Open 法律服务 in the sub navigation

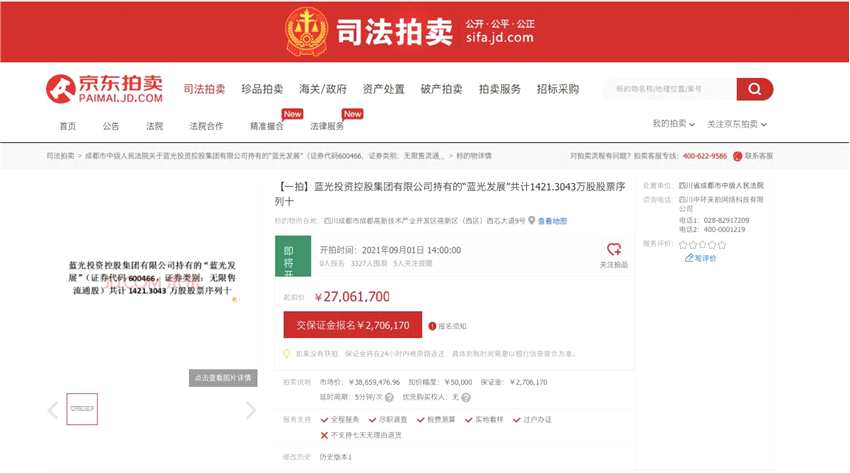(x=327, y=126)
